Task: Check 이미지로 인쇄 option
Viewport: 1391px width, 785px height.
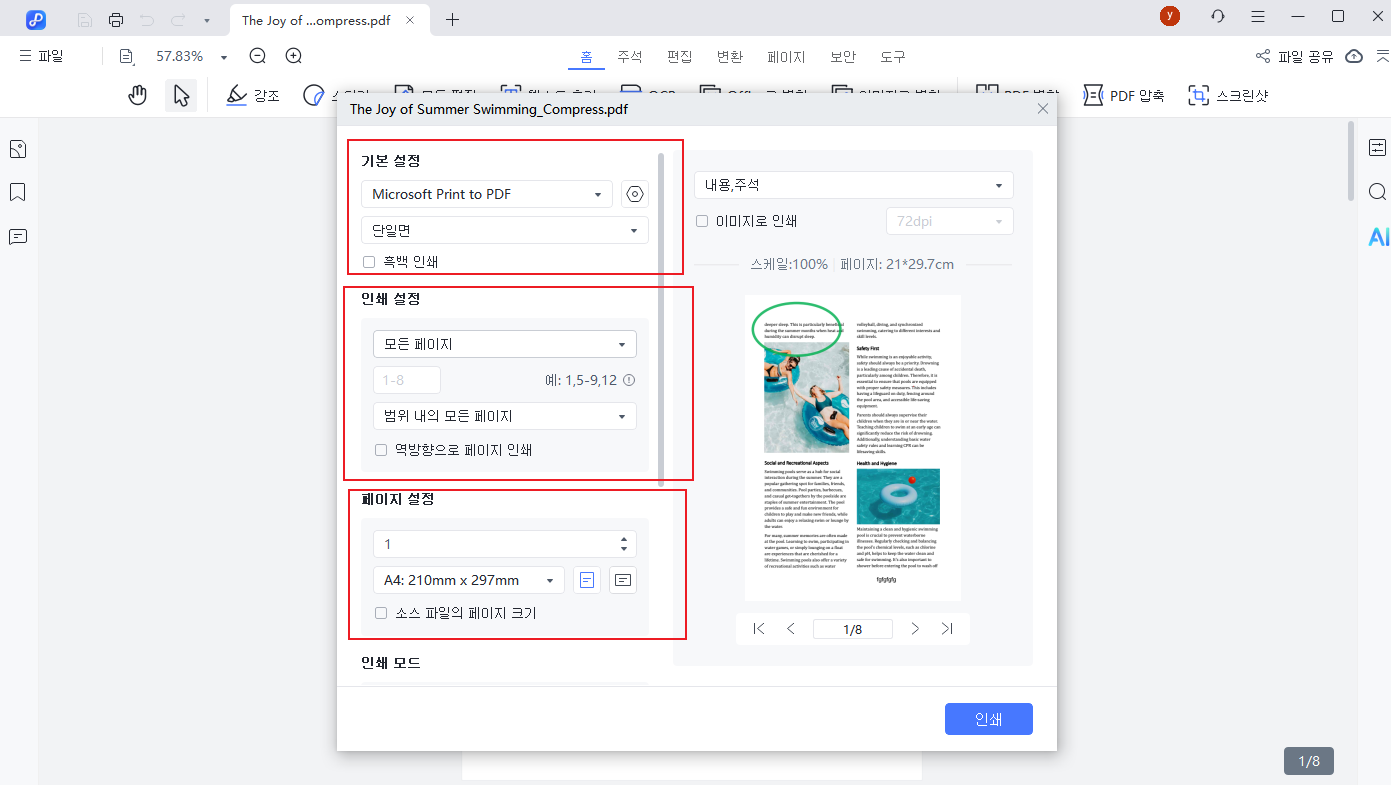Action: 702,221
